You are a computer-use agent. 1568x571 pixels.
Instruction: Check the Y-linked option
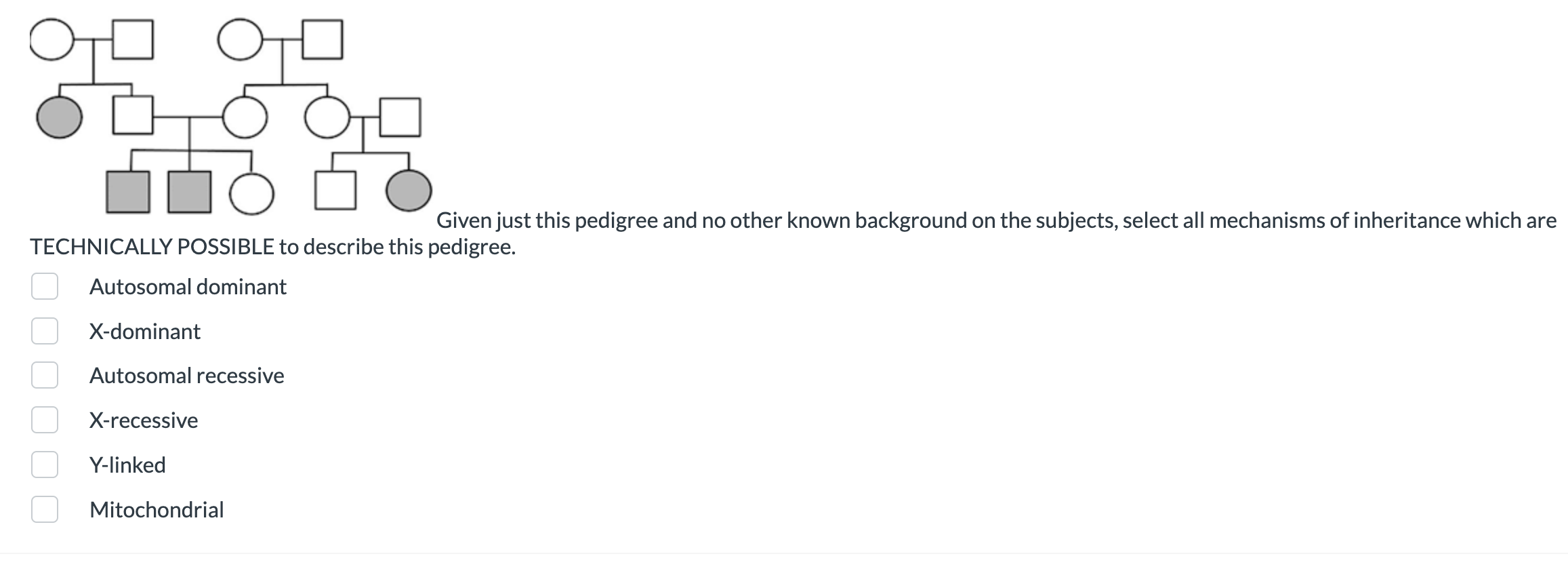pos(44,465)
